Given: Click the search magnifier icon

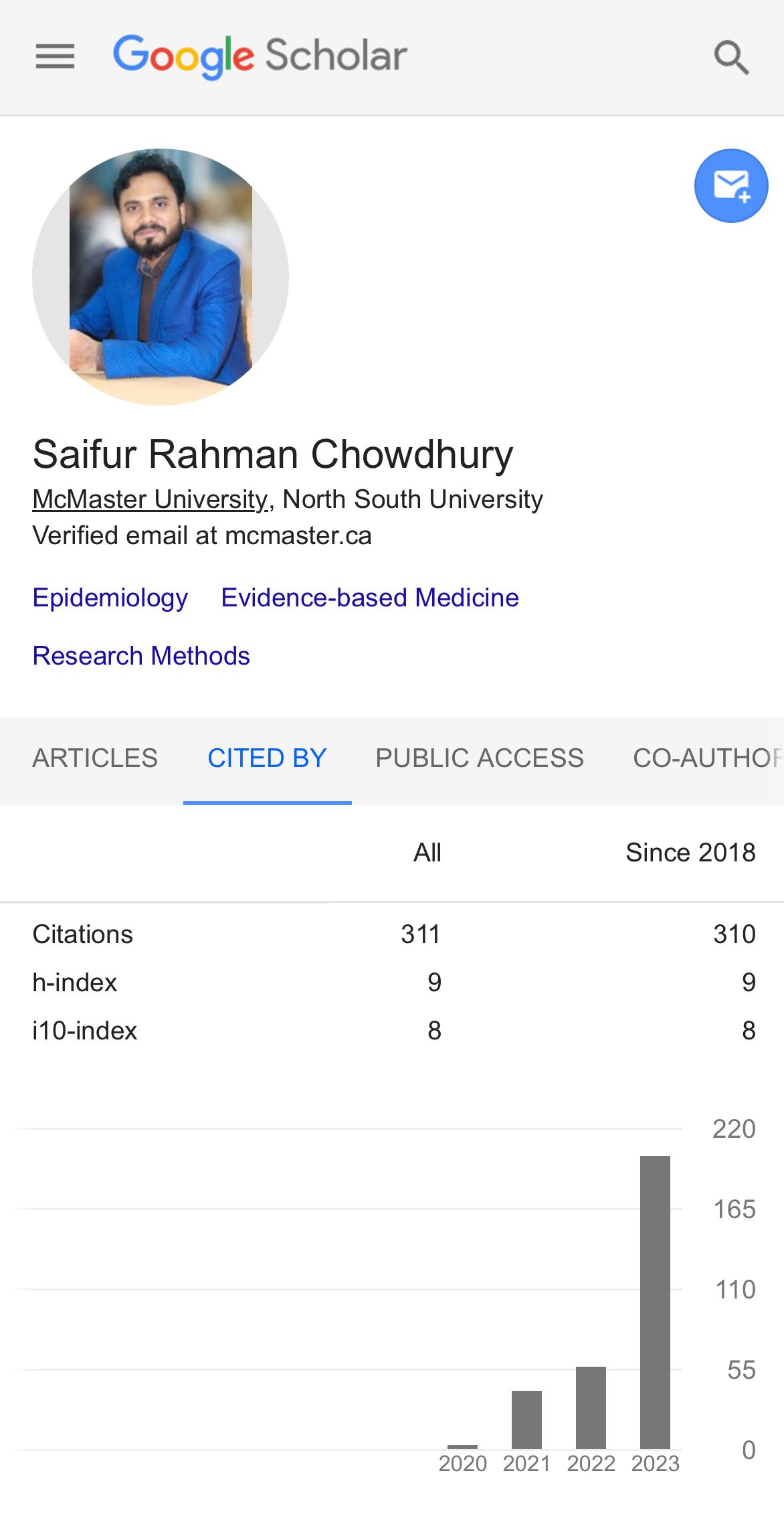Looking at the screenshot, I should click(731, 57).
